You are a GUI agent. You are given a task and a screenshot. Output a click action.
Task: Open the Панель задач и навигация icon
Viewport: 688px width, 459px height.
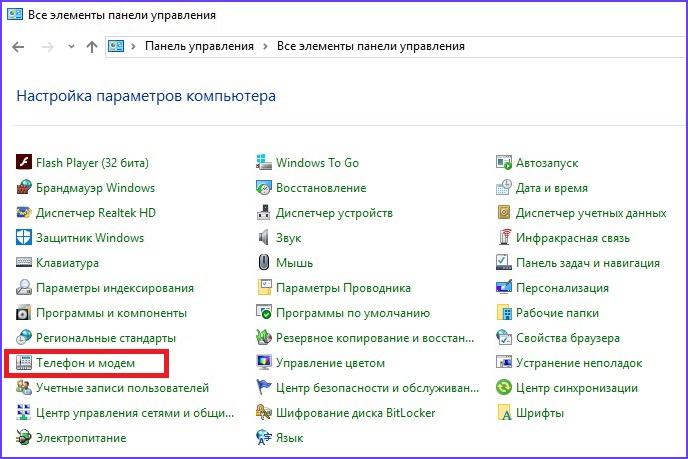[504, 262]
